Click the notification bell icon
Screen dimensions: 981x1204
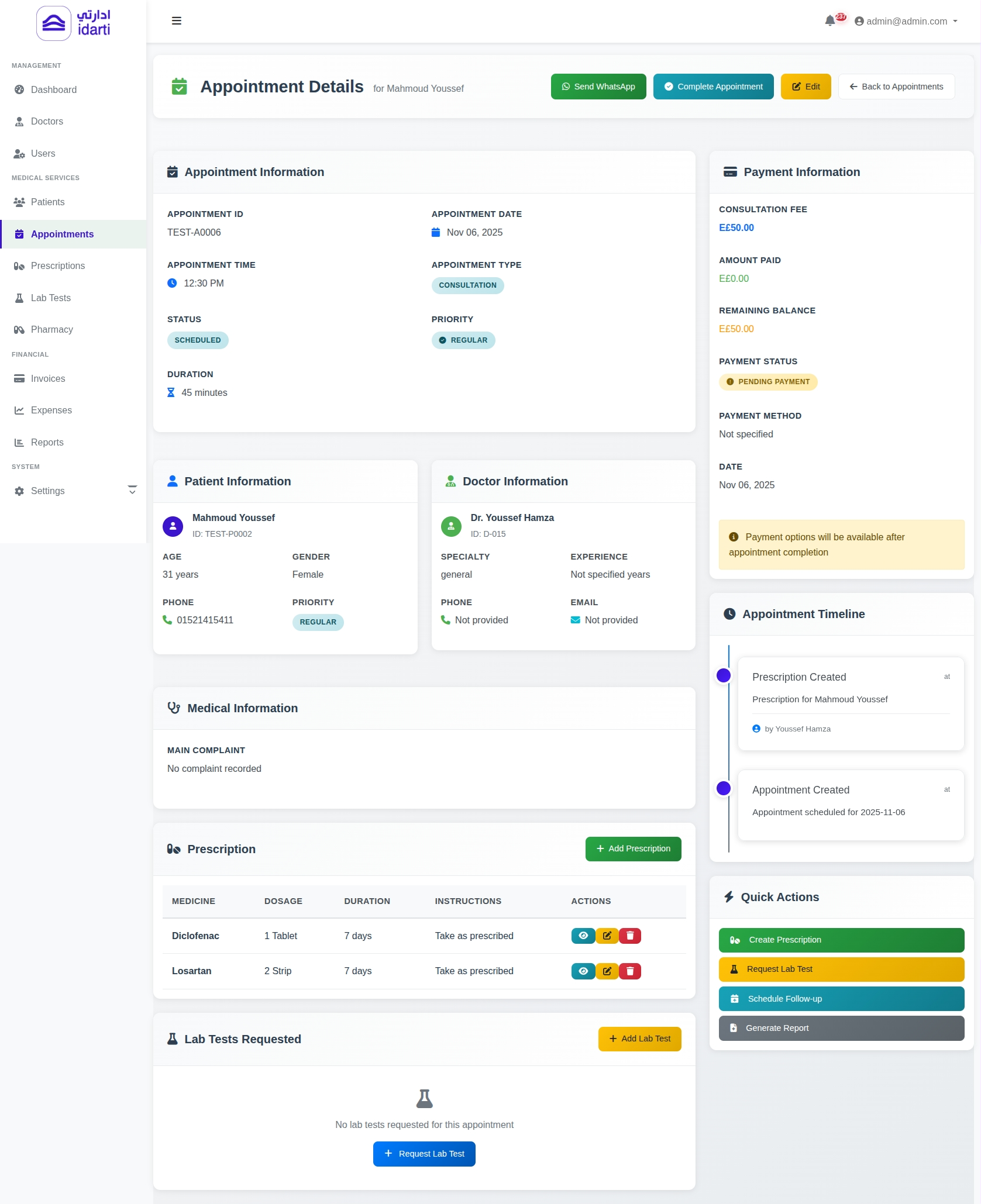coord(829,21)
